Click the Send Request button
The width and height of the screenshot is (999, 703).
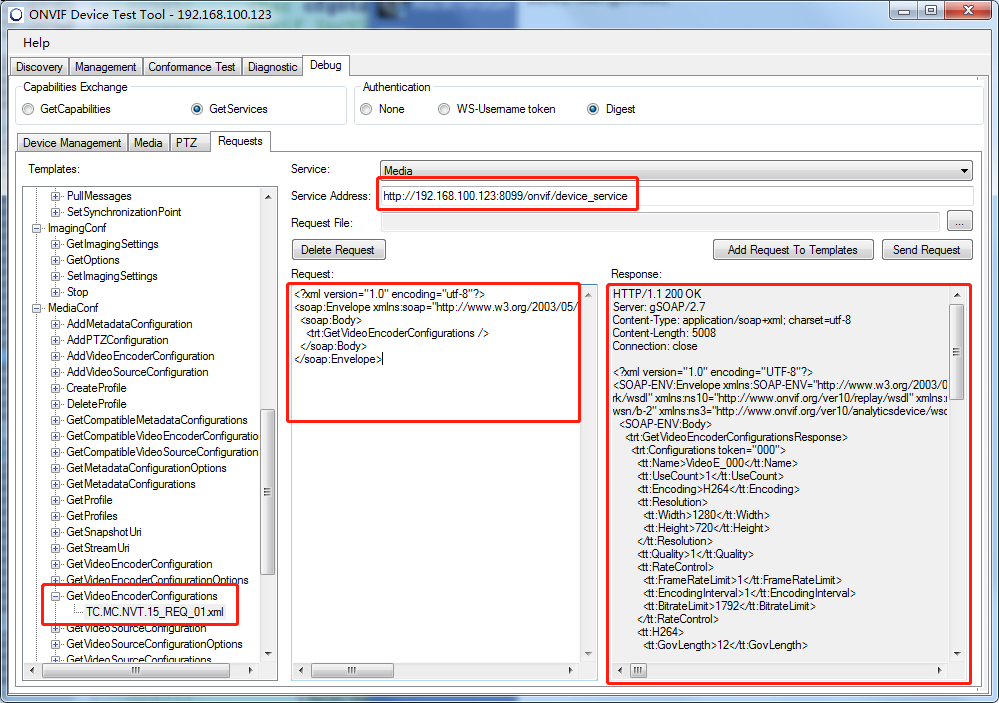[926, 250]
